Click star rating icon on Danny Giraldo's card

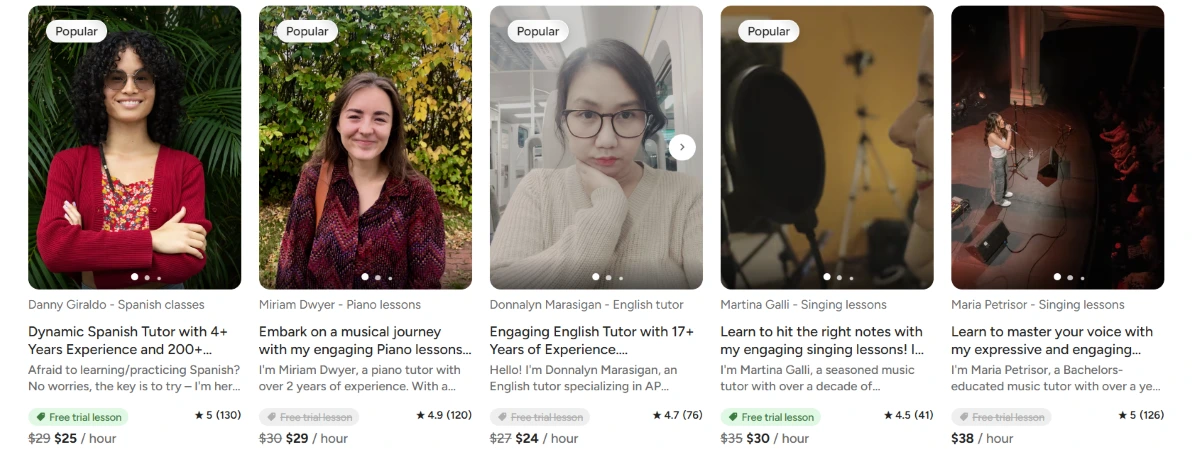[199, 415]
